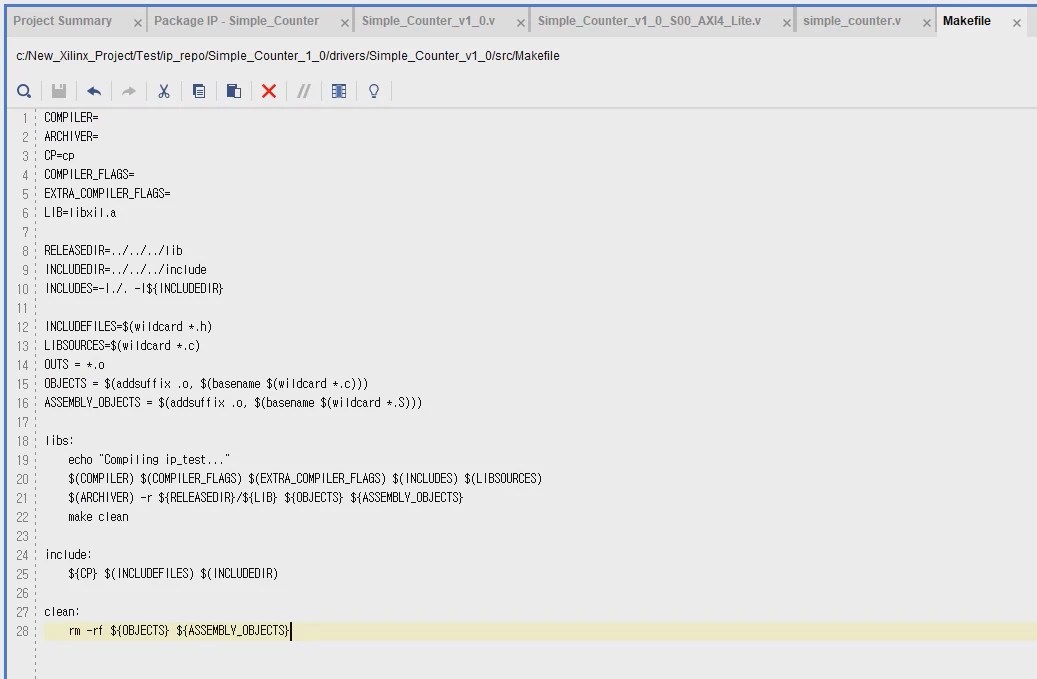Paste from clipboard using toolbar icon
This screenshot has width=1037, height=679.
[233, 91]
